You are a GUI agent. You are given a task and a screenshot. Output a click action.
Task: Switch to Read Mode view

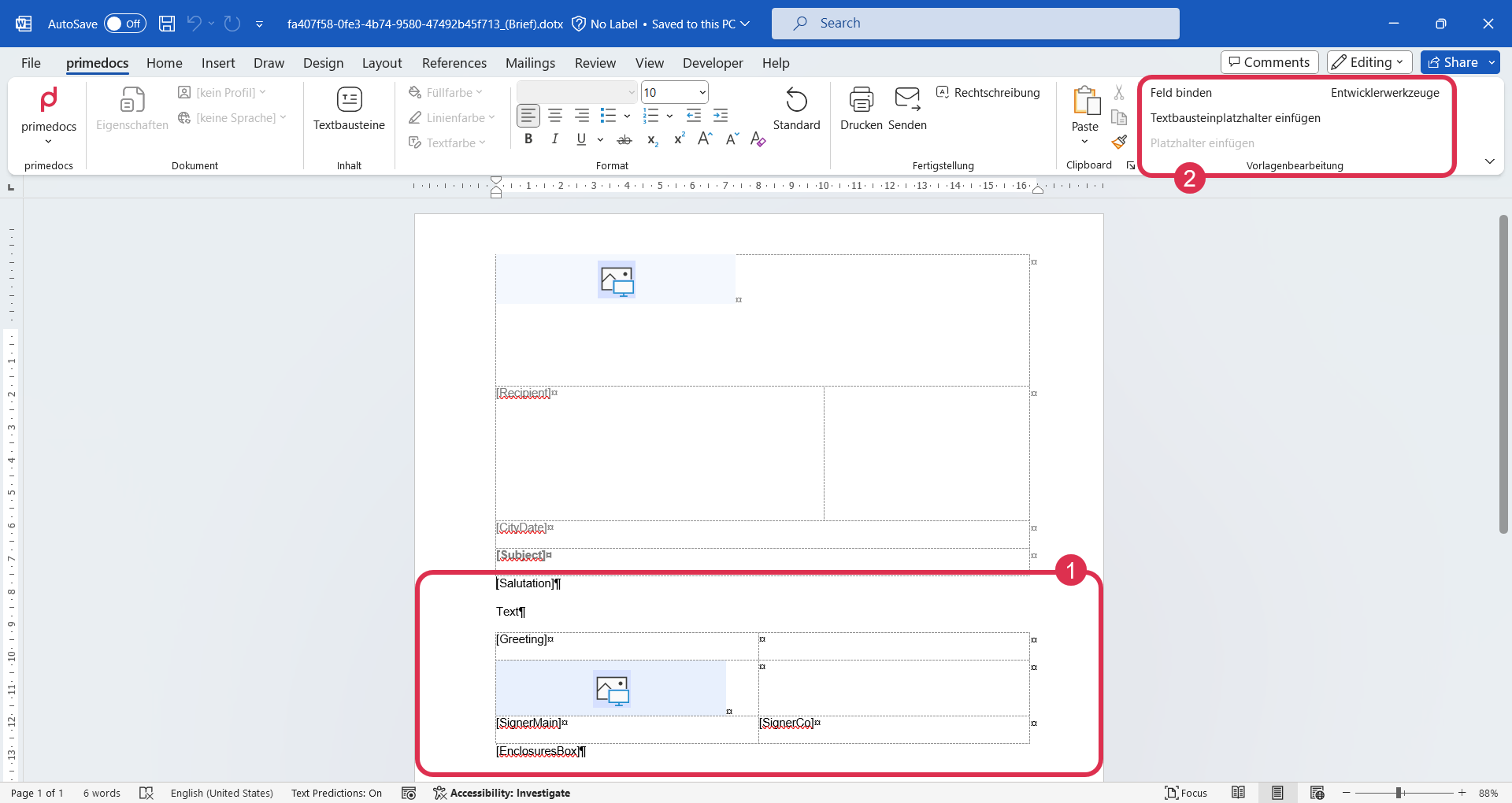coord(1238,793)
